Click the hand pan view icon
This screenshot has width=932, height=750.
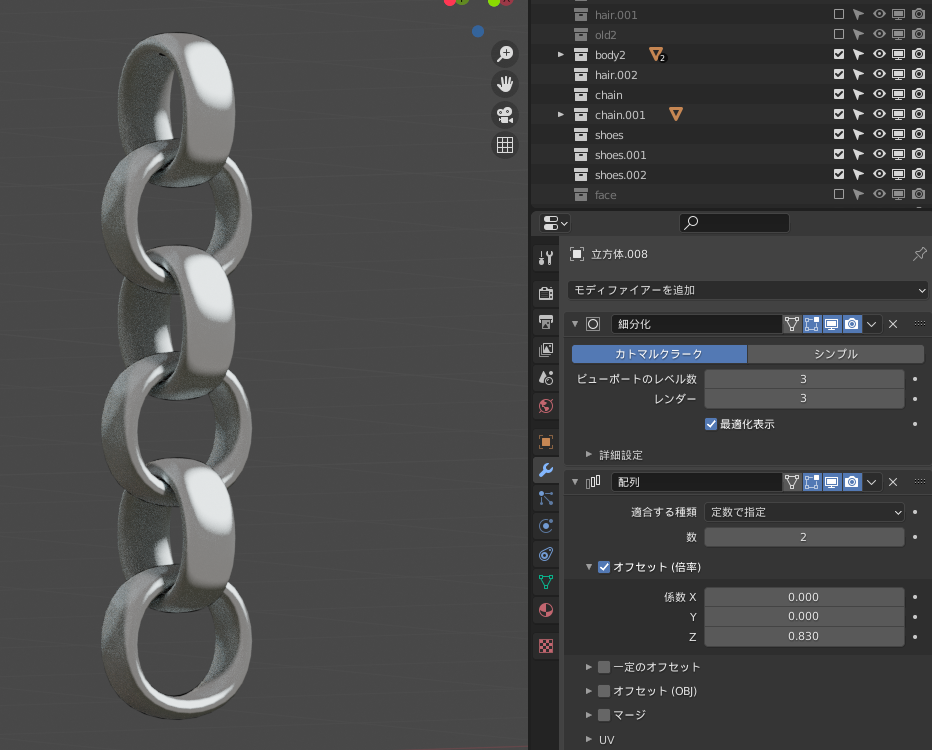(505, 84)
